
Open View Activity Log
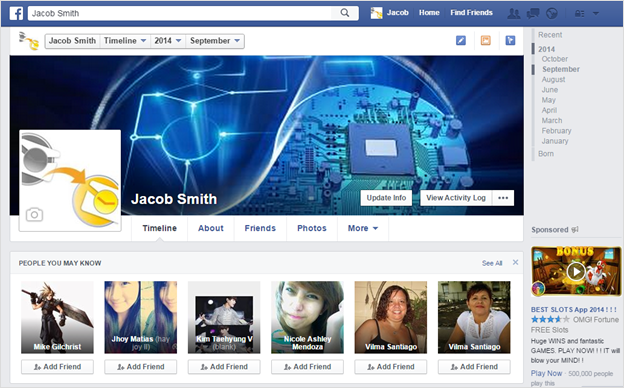click(x=456, y=198)
